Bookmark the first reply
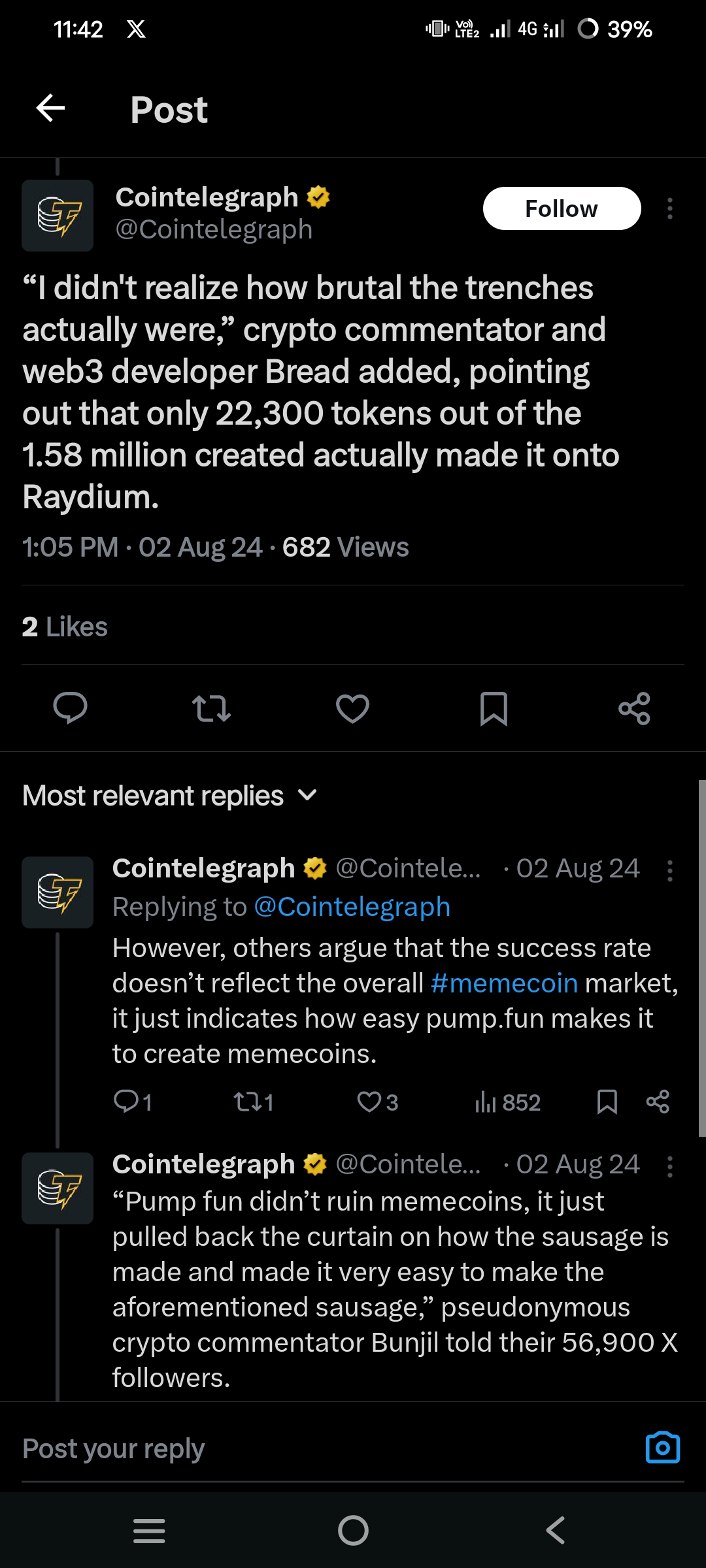The width and height of the screenshot is (706, 1568). [x=607, y=1102]
